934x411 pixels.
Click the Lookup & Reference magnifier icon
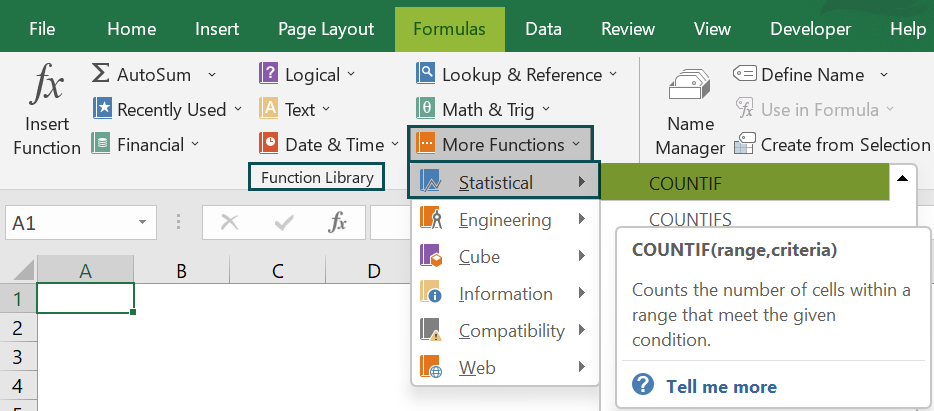point(426,74)
